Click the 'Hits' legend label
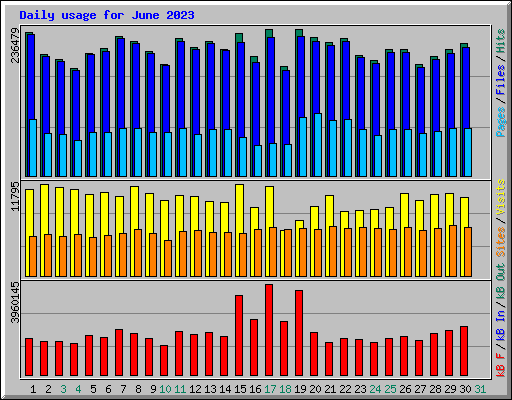512x400 pixels. click(500, 41)
